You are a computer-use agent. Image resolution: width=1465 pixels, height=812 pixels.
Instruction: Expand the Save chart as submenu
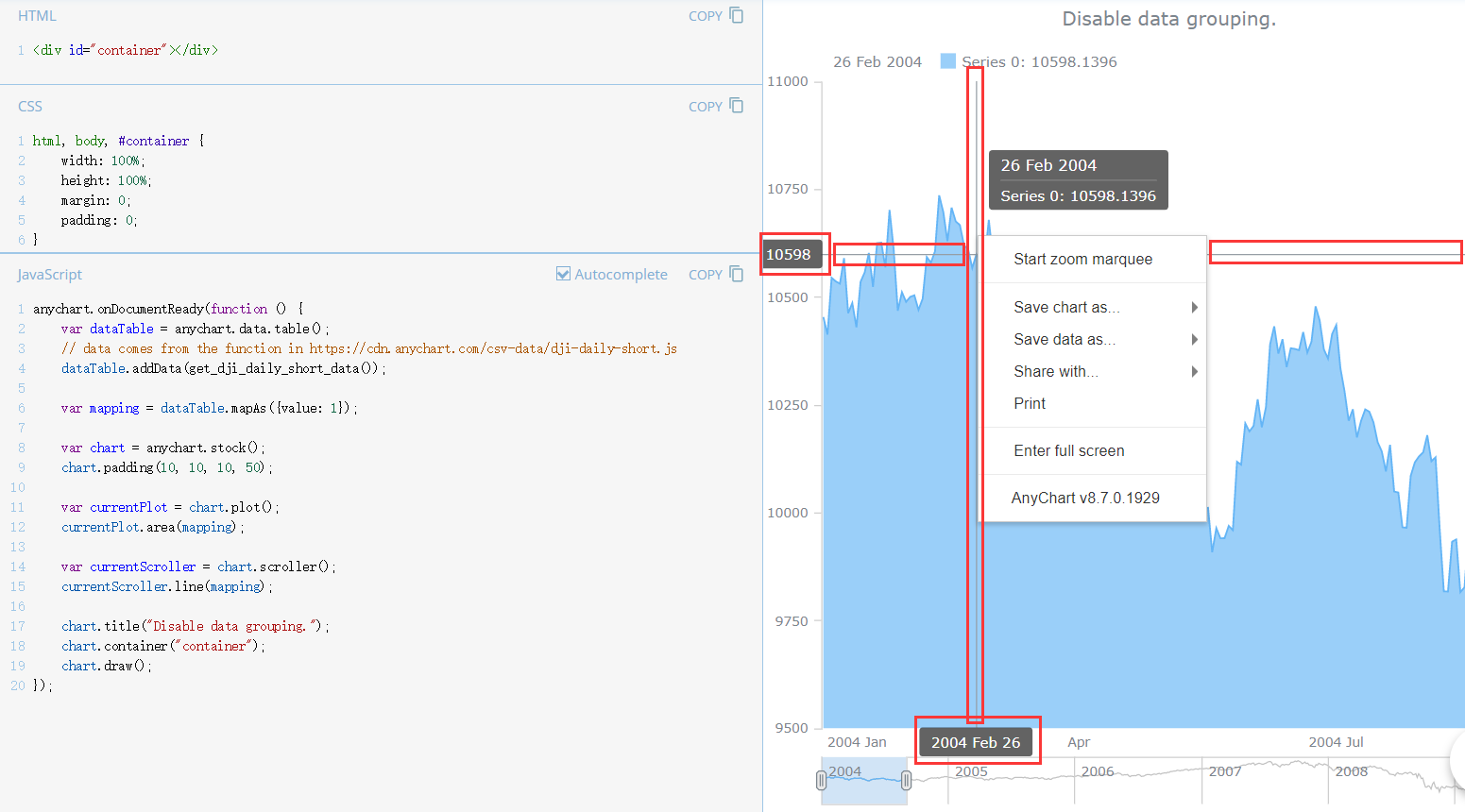(1066, 307)
